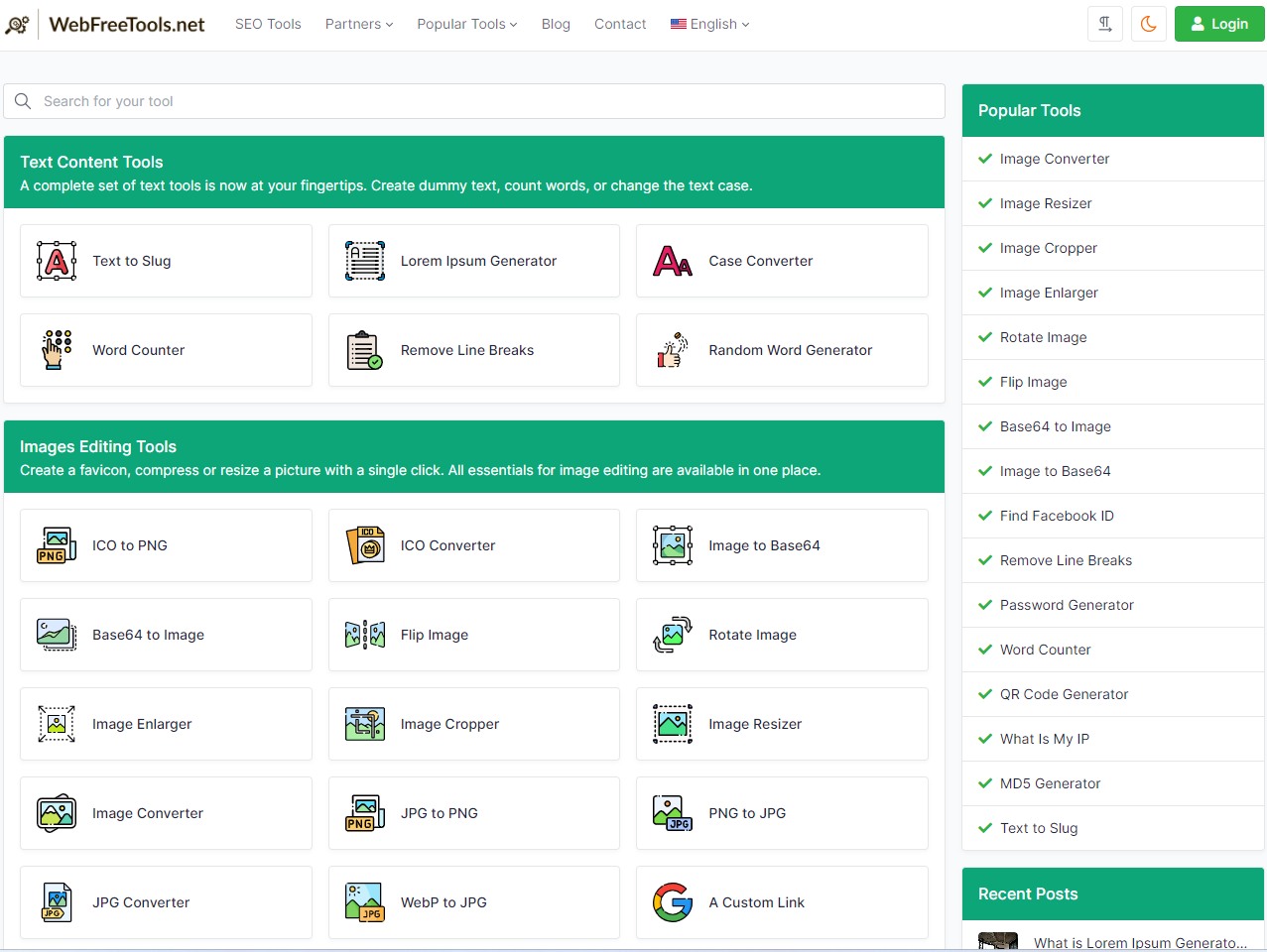Select the Image Cropper tool icon
The image size is (1267, 952).
(x=364, y=724)
